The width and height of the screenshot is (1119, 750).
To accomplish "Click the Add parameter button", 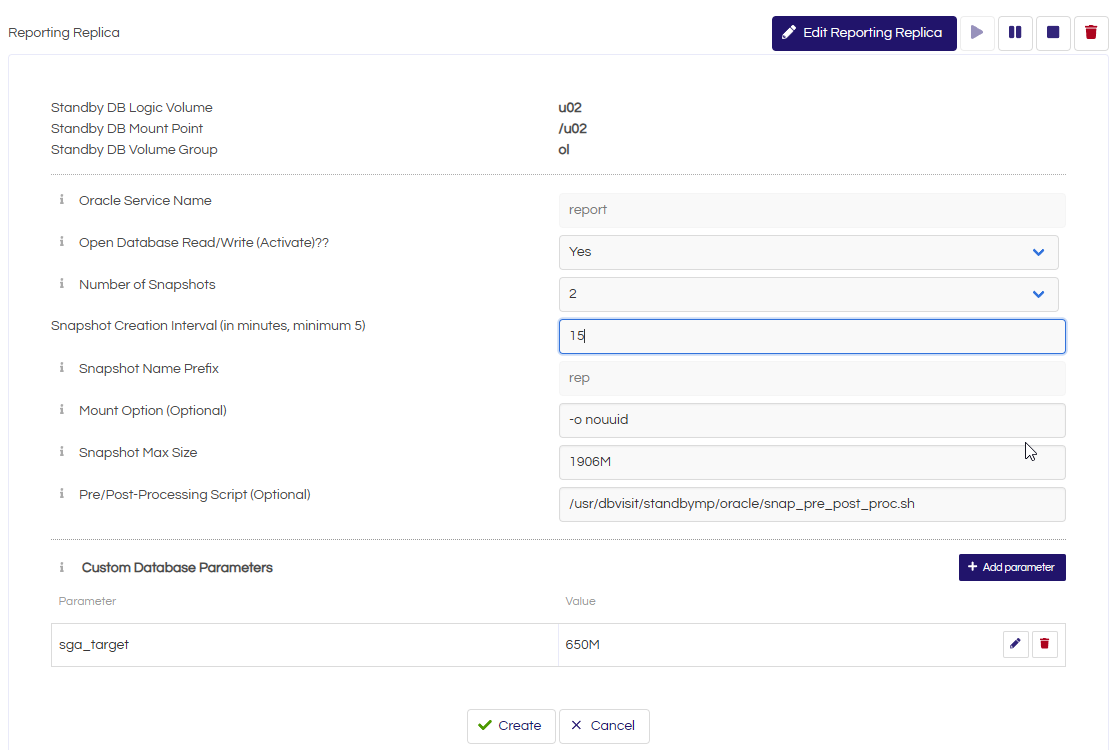I will (1012, 567).
